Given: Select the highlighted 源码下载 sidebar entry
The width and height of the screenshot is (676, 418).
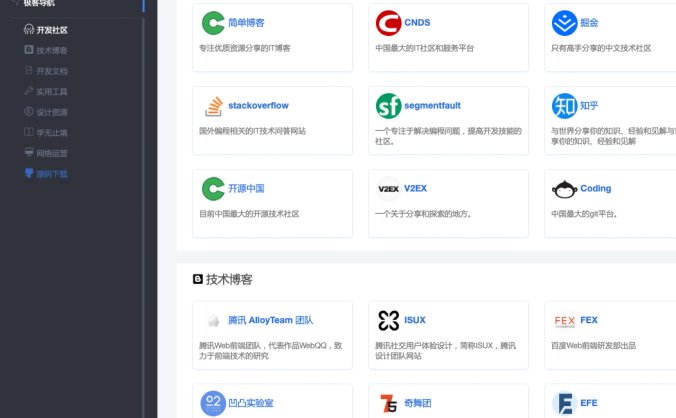Looking at the screenshot, I should pyautogui.click(x=46, y=174).
